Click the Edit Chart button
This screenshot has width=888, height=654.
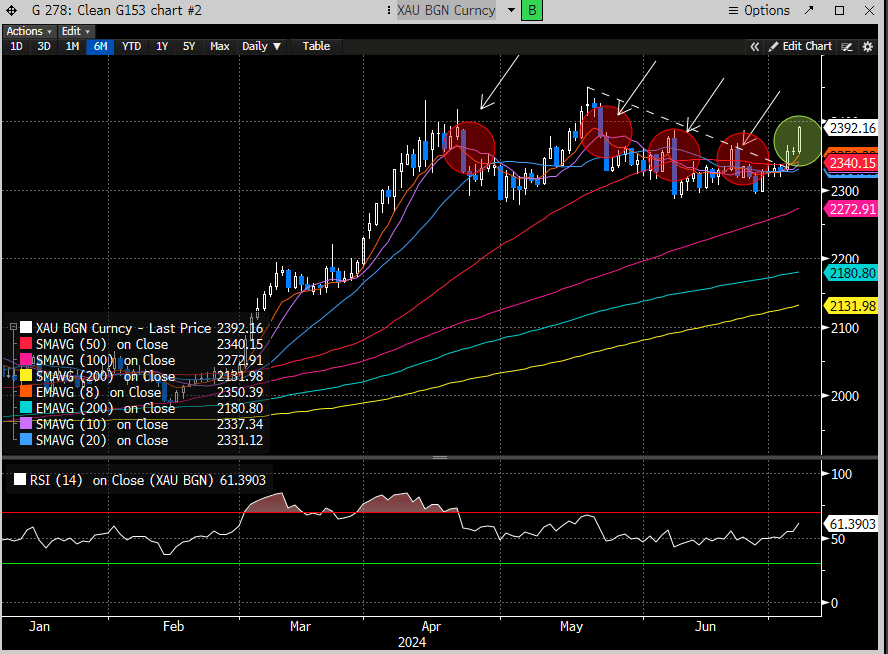[x=800, y=46]
